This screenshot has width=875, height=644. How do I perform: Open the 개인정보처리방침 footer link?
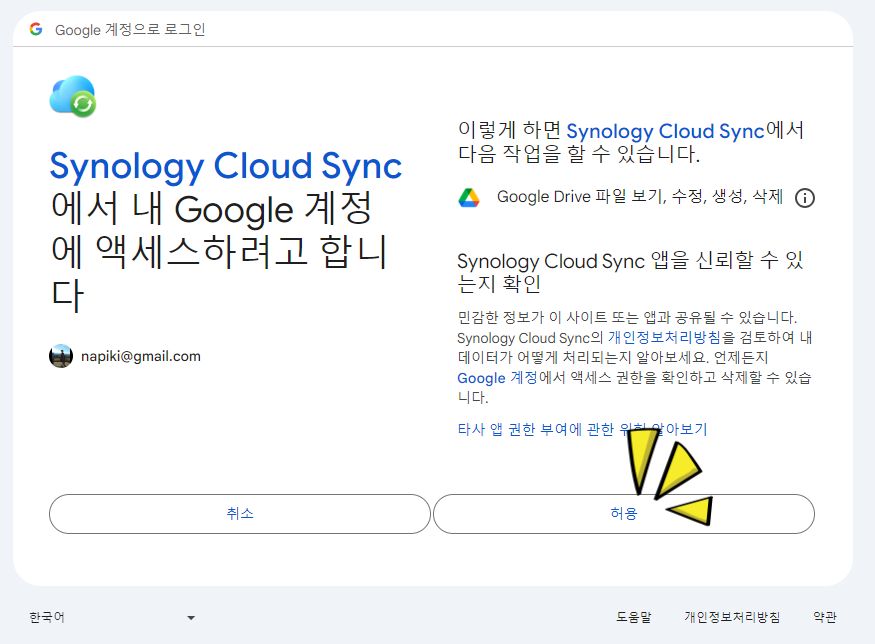732,617
